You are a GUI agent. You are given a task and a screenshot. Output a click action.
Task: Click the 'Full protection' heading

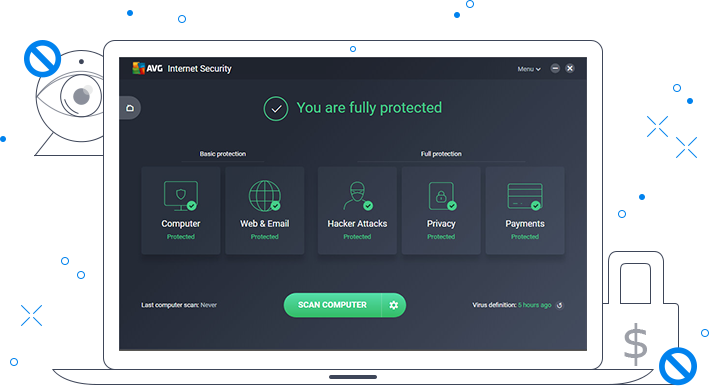click(x=441, y=154)
